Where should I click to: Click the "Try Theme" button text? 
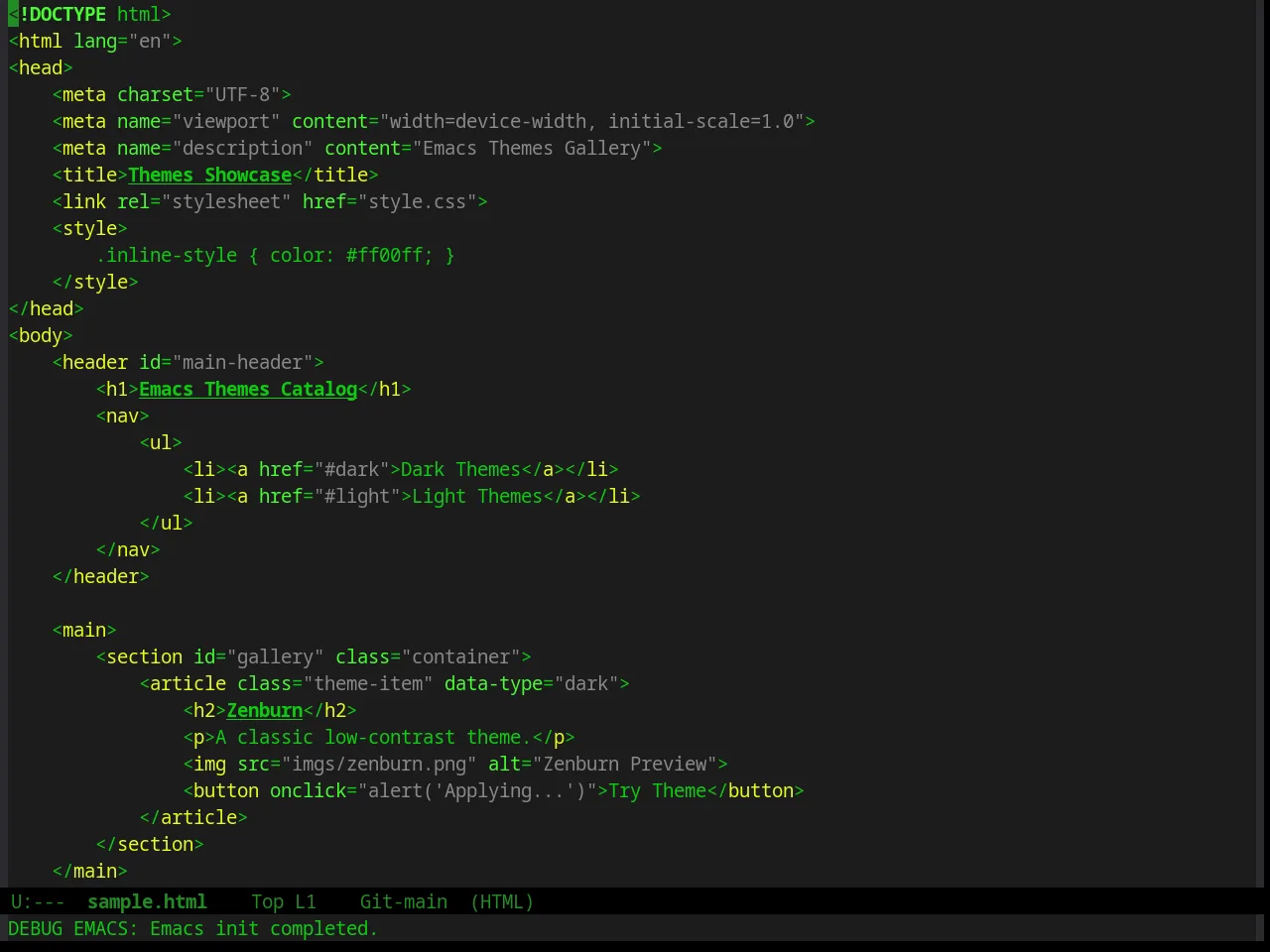pyautogui.click(x=658, y=790)
